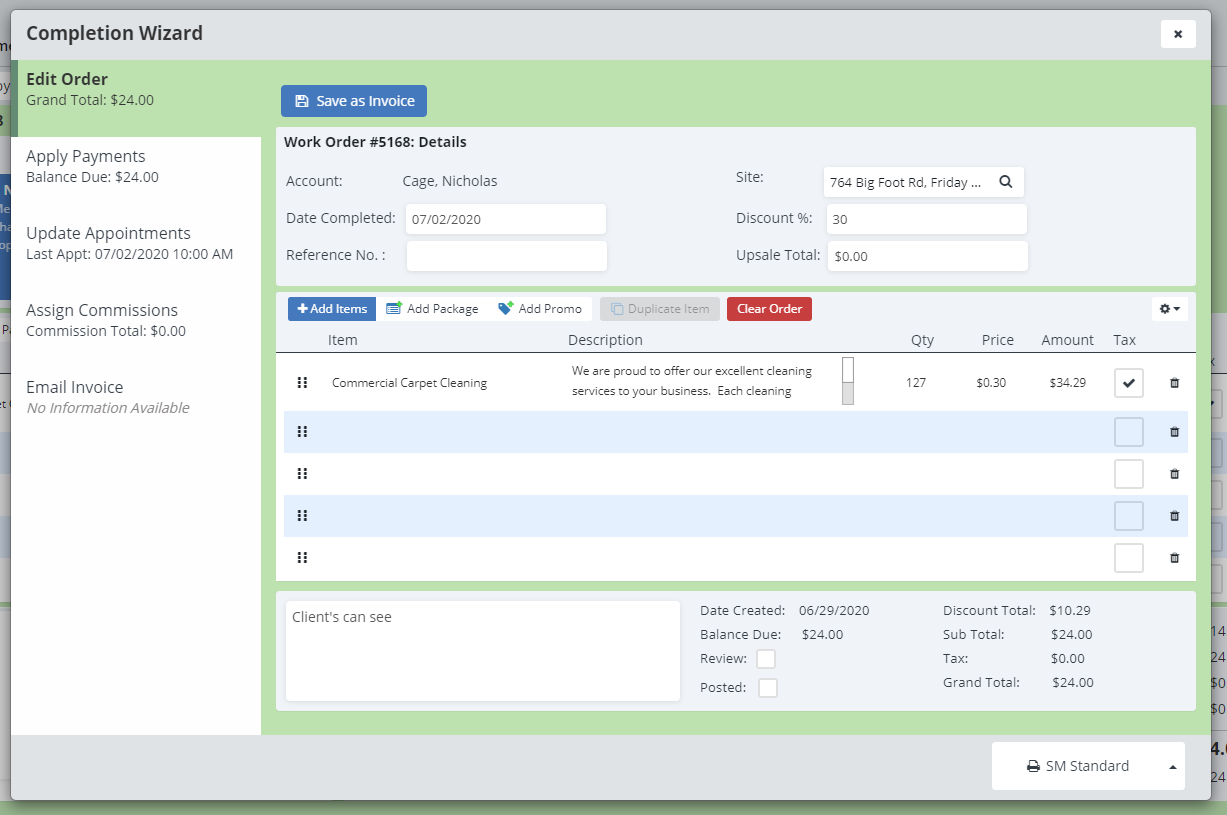Expand SM Standard print options arrow
The height and width of the screenshot is (815, 1227).
(1171, 767)
